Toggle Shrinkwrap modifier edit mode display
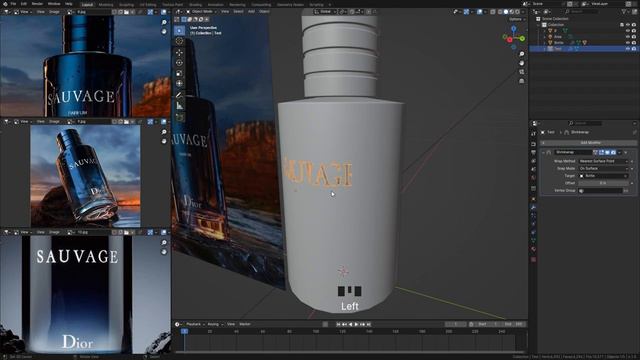This screenshot has width=640, height=360. (602, 152)
